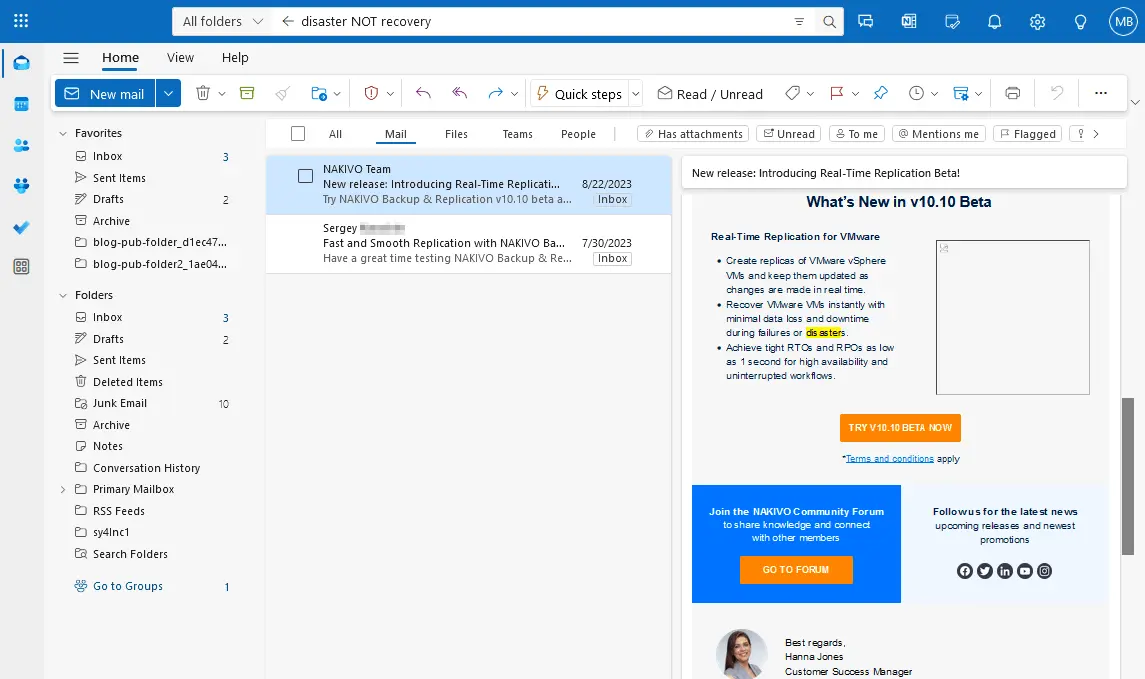Image resolution: width=1145 pixels, height=679 pixels.
Task: Open My Day icon in header
Action: tap(951, 22)
